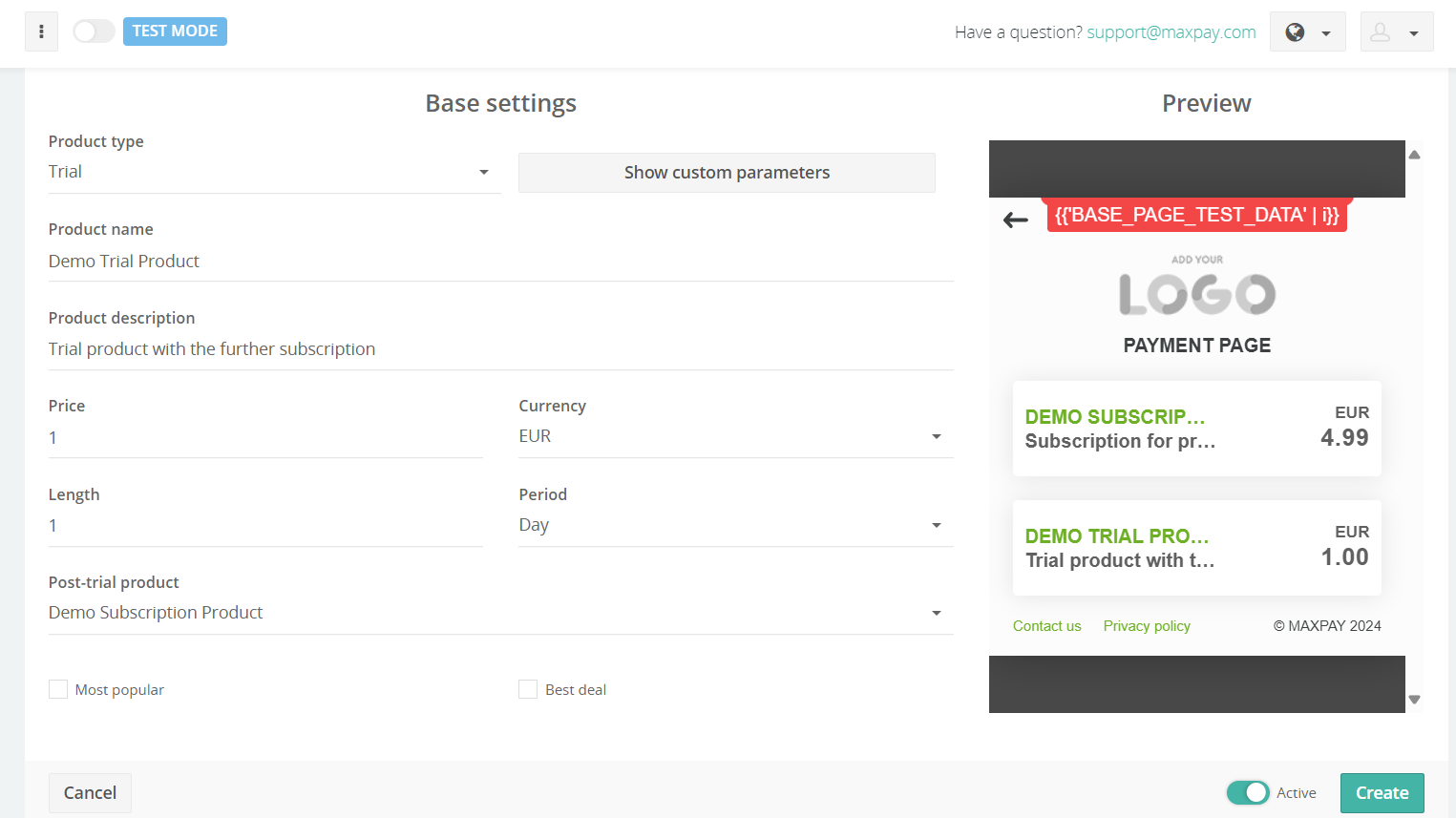
Task: Click the Base settings heading
Action: [x=501, y=103]
